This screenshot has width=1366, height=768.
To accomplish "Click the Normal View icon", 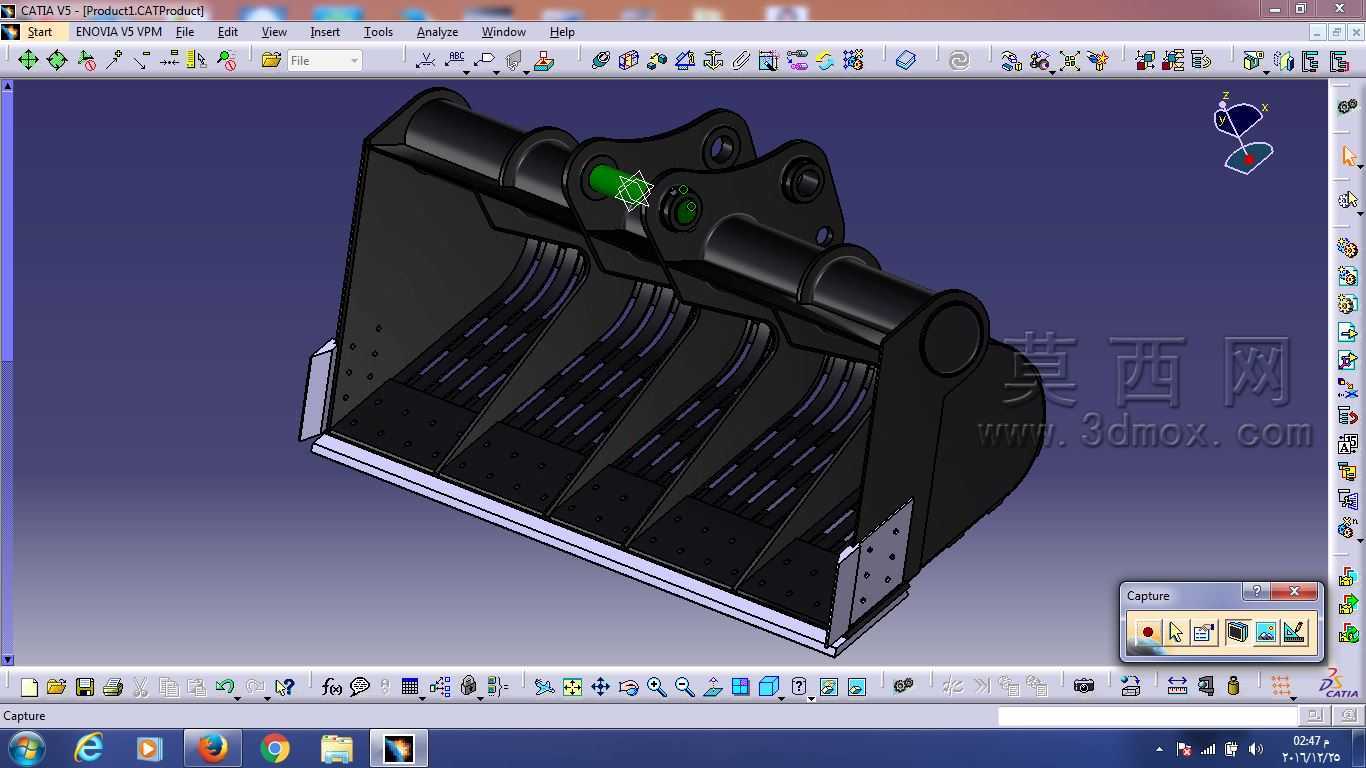I will (712, 687).
